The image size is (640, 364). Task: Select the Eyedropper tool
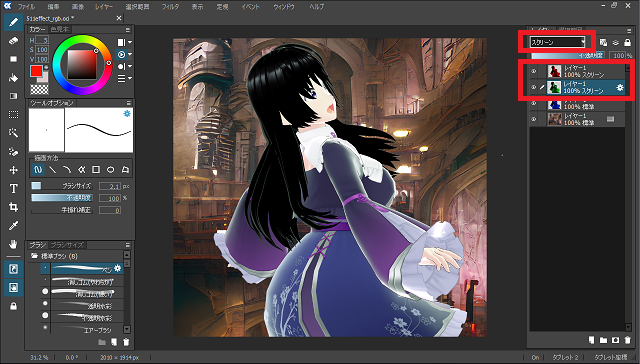click(13, 225)
